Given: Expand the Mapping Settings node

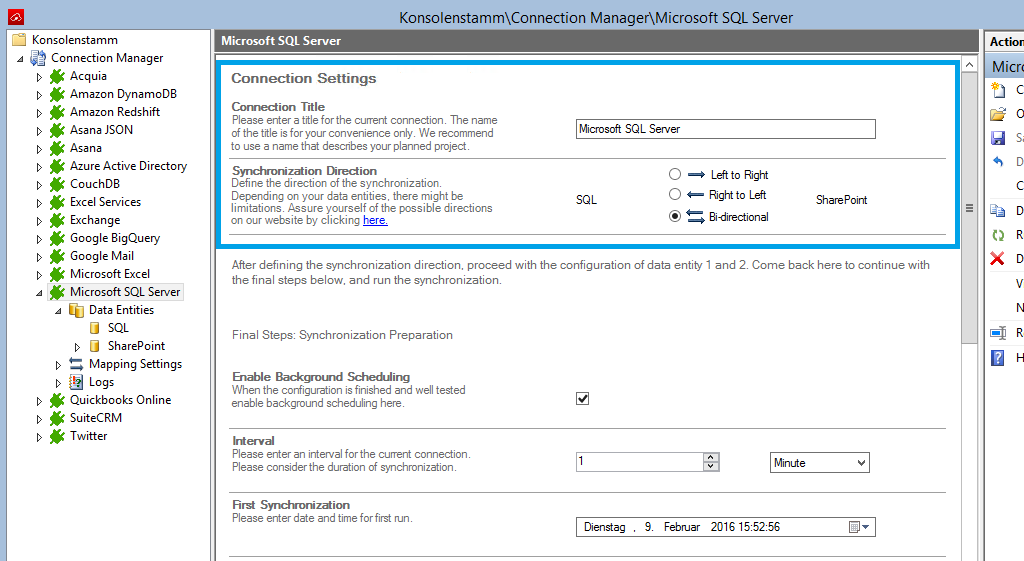Looking at the screenshot, I should point(58,364).
